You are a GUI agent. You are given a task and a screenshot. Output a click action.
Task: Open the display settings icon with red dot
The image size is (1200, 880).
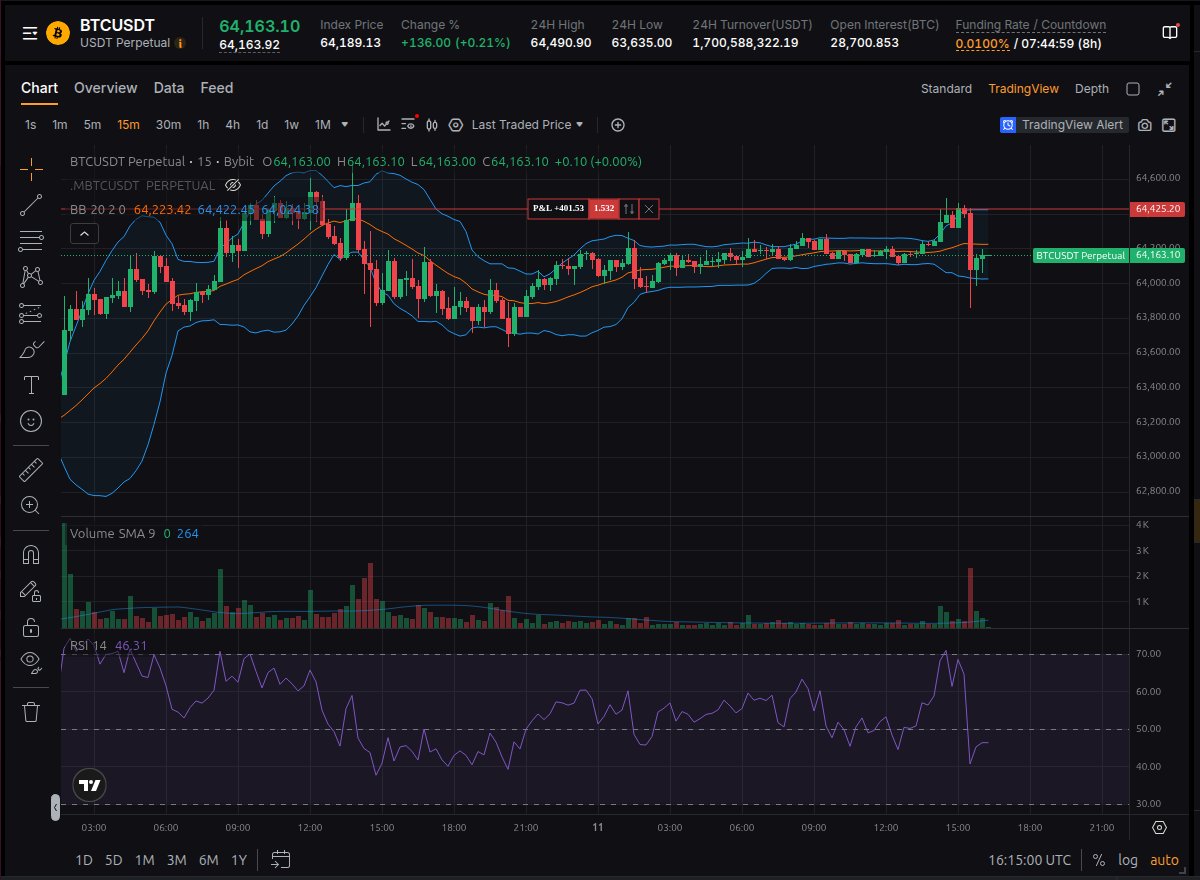408,125
